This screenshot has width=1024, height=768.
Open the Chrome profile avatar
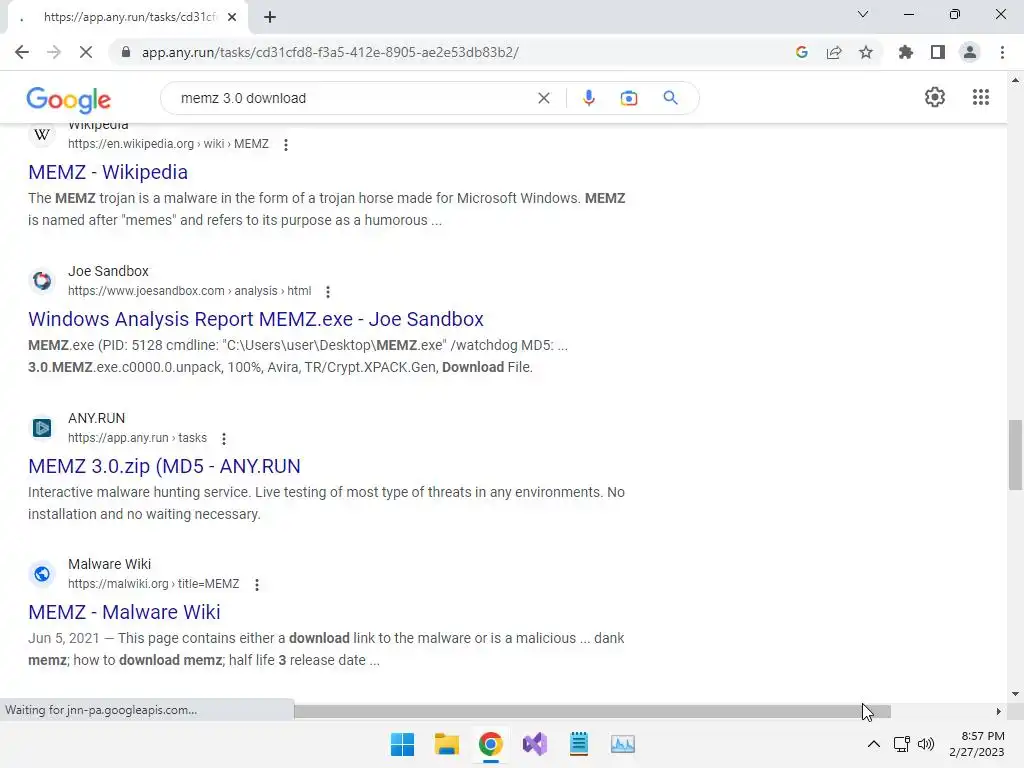click(x=970, y=52)
